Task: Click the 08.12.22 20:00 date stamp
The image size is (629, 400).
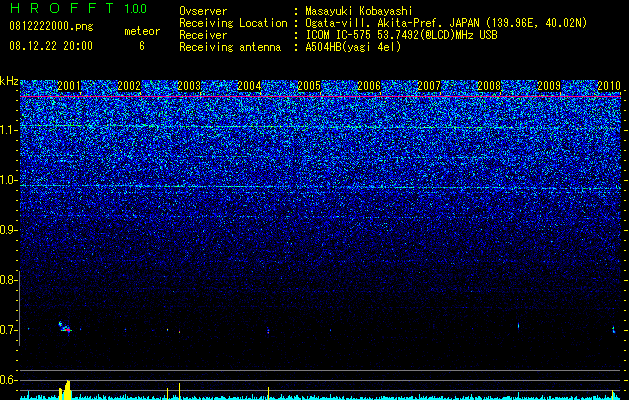Action: pos(51,46)
